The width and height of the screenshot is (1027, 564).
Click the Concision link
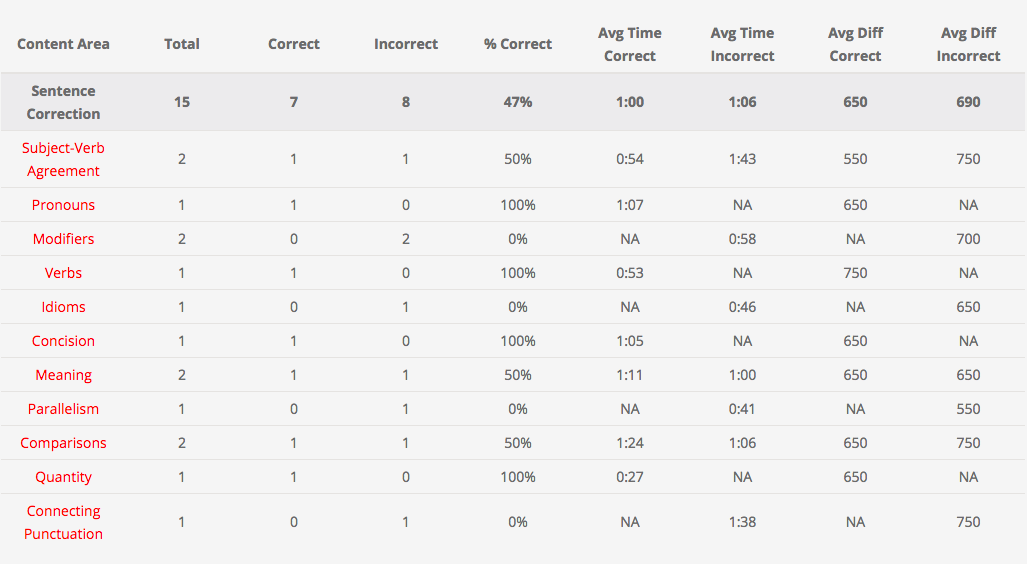[x=63, y=341]
